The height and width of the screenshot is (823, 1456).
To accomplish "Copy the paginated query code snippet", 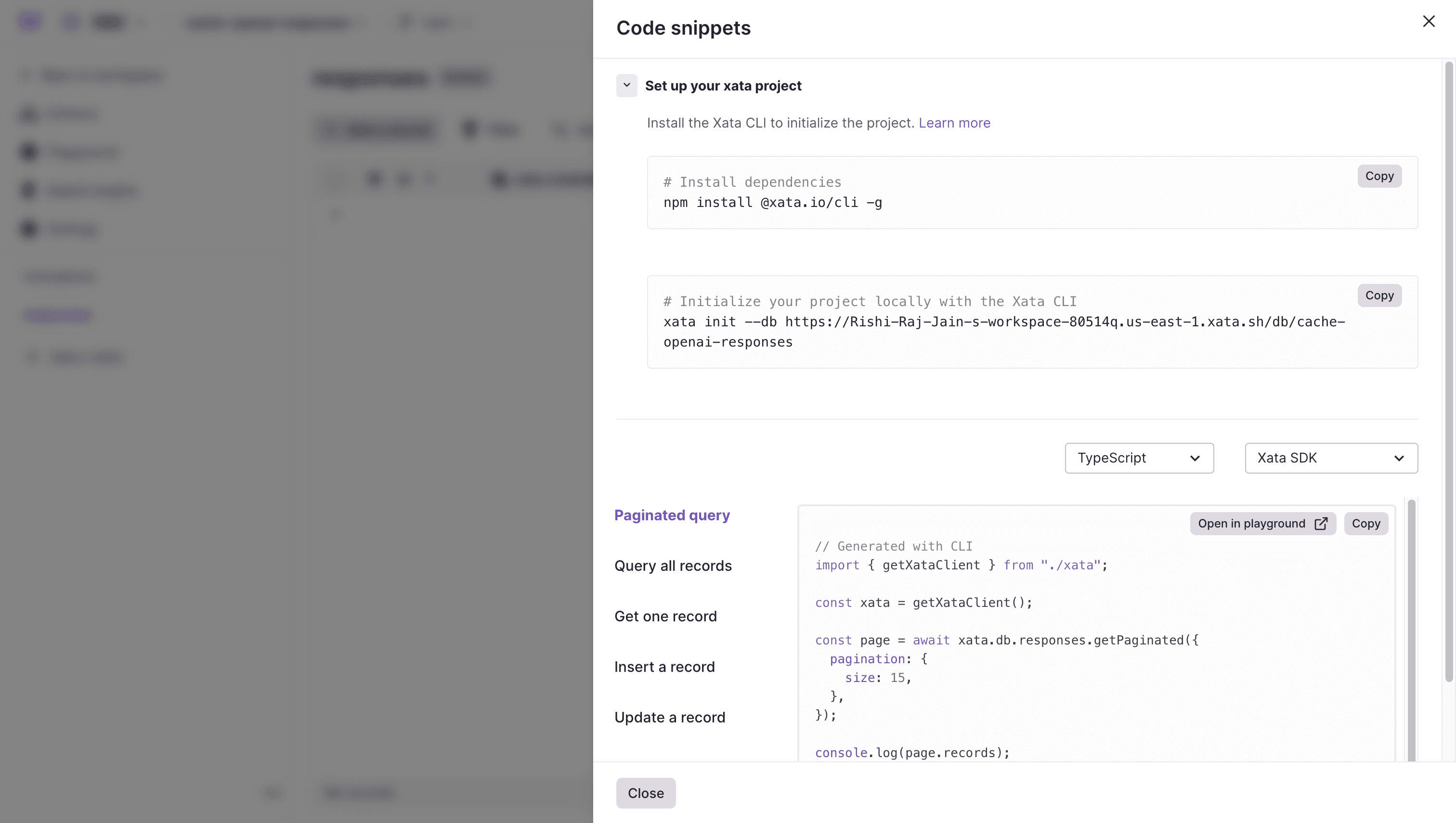I will tap(1365, 524).
